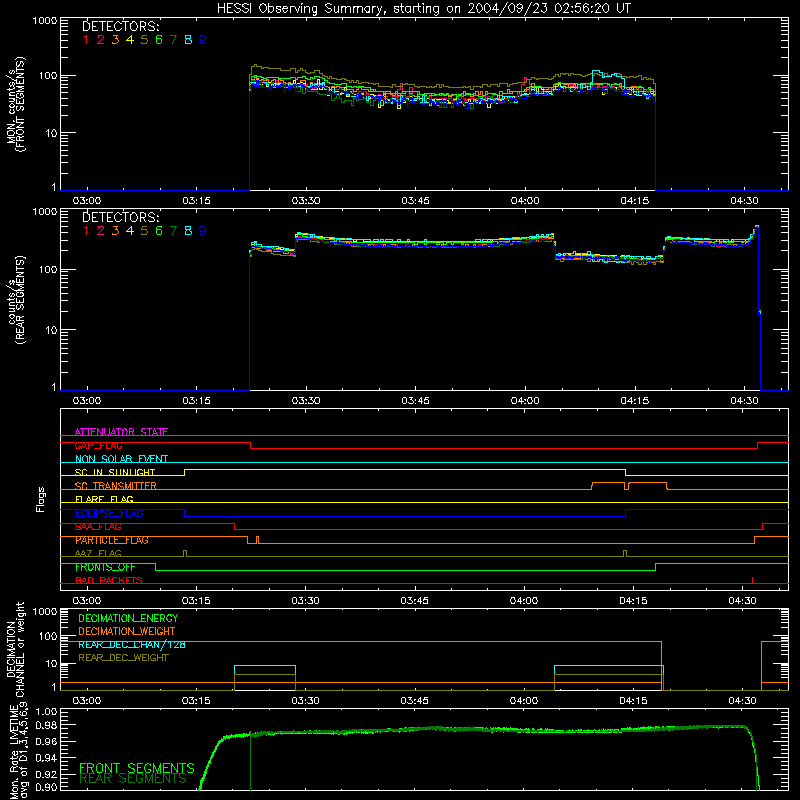
Task: Select blue detector 9 in rear segments legend
Action: tap(203, 231)
